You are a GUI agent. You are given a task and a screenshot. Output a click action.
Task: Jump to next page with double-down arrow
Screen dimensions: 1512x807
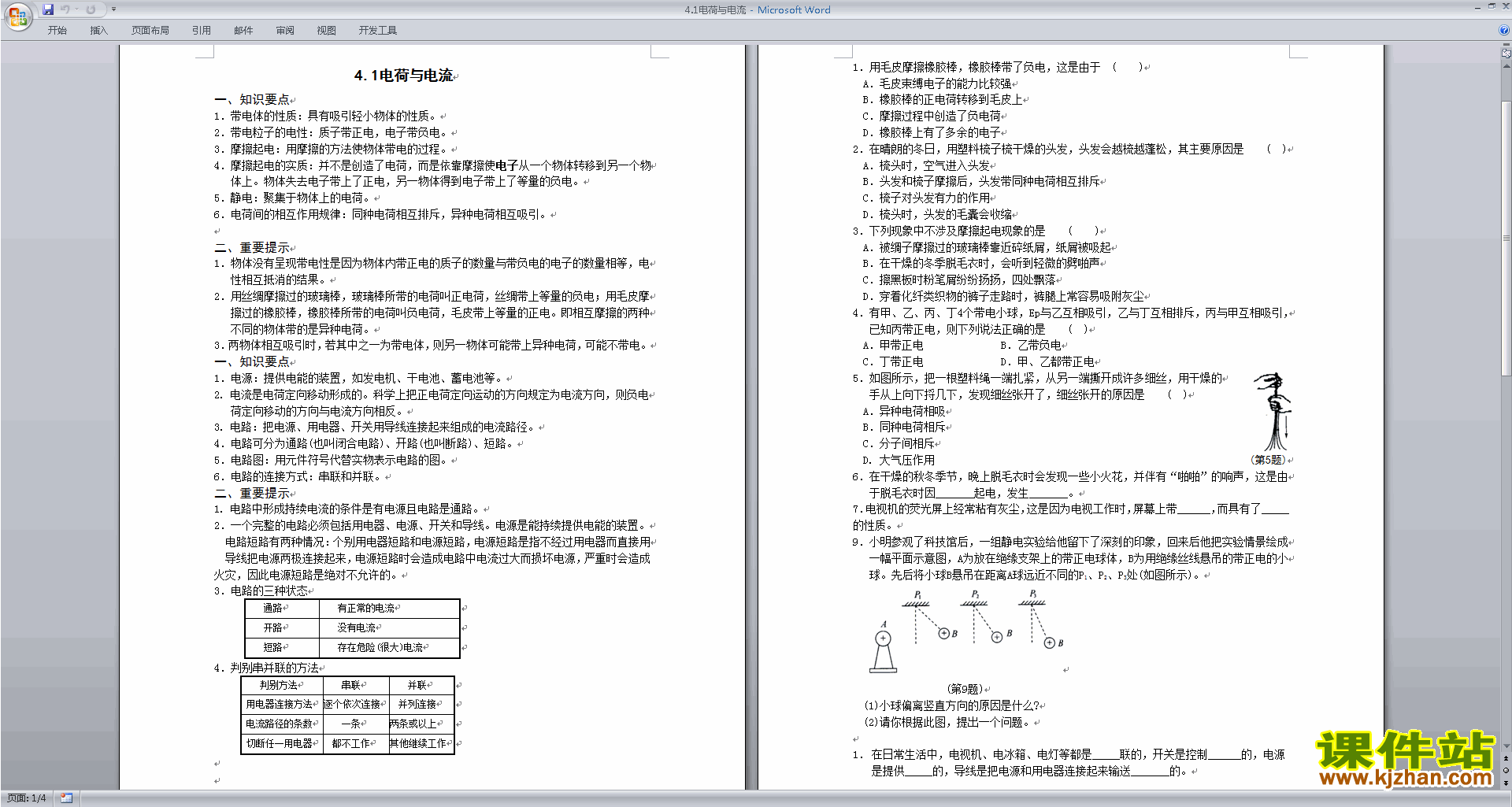(1506, 783)
